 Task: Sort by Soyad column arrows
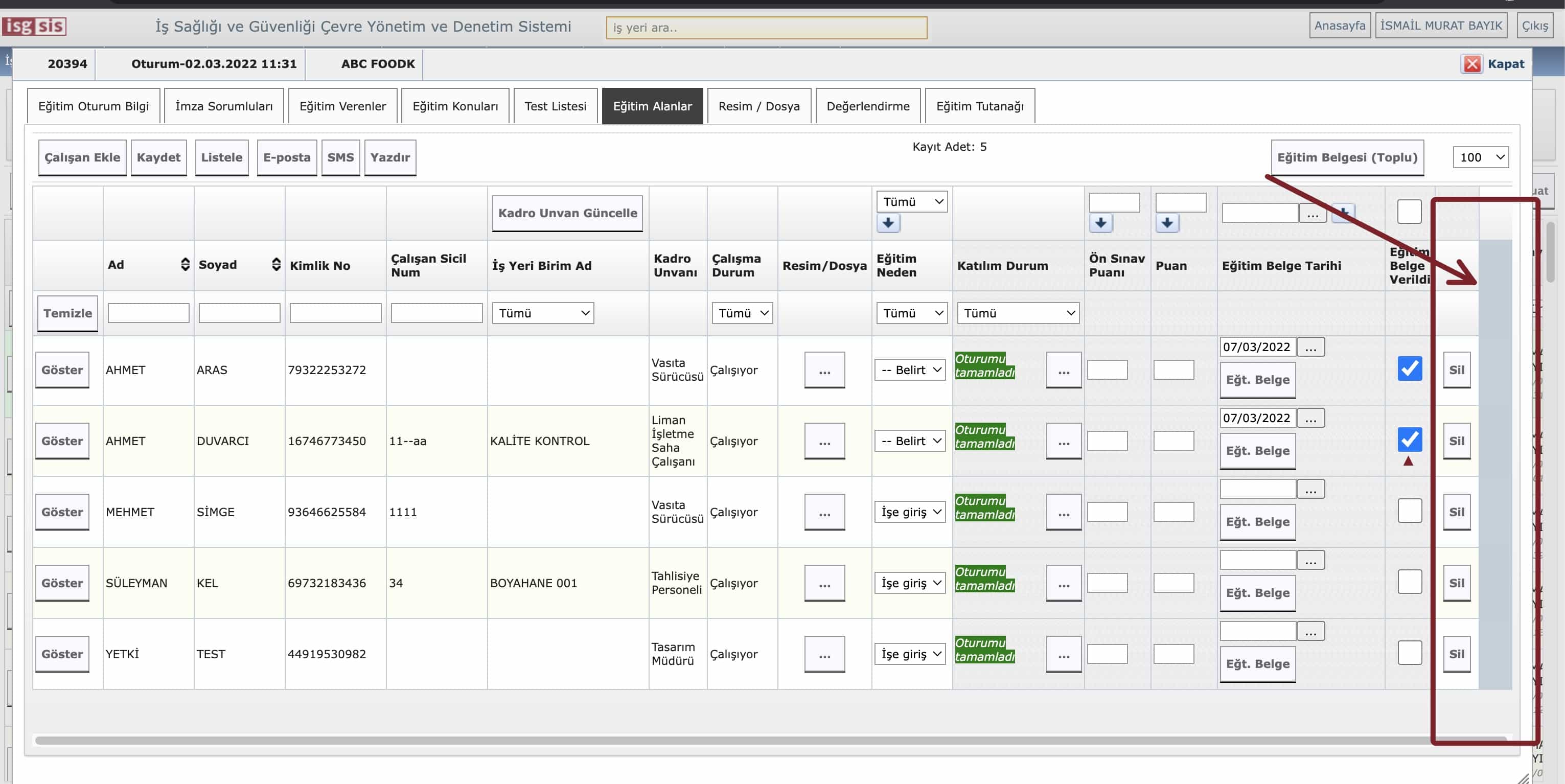(276, 264)
